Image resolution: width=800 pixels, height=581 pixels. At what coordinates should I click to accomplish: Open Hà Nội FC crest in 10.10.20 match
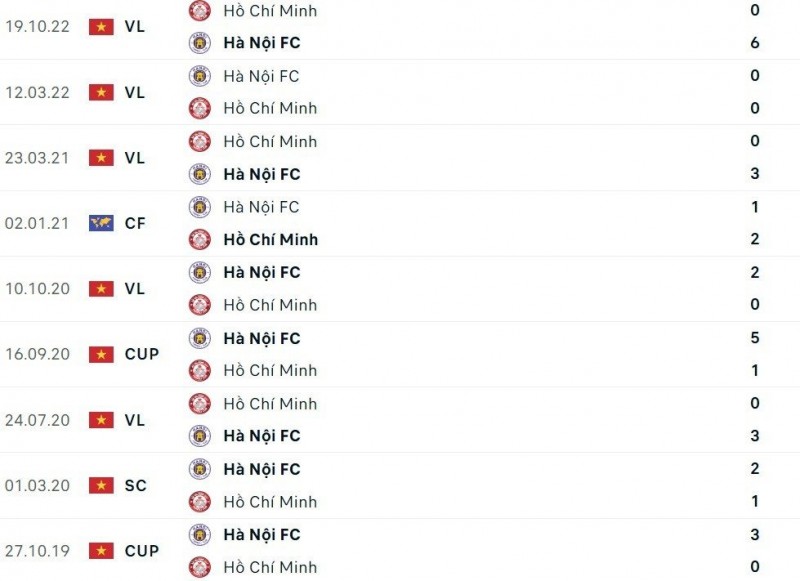pyautogui.click(x=200, y=272)
